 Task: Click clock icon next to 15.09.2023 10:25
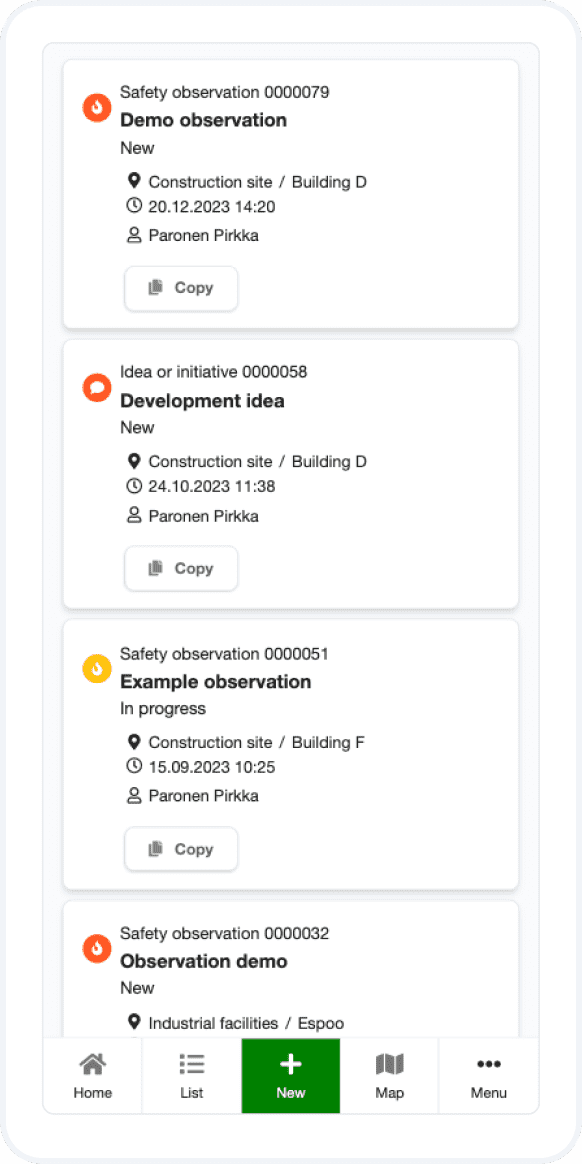click(134, 767)
